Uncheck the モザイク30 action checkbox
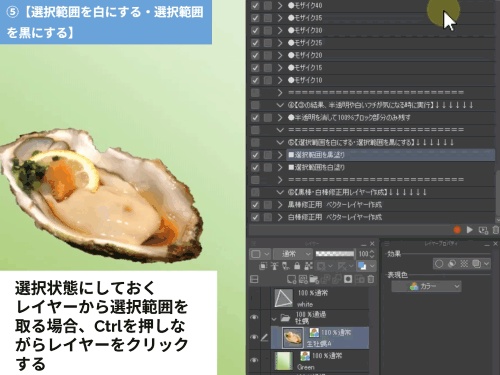This screenshot has height=375, width=500. (255, 30)
